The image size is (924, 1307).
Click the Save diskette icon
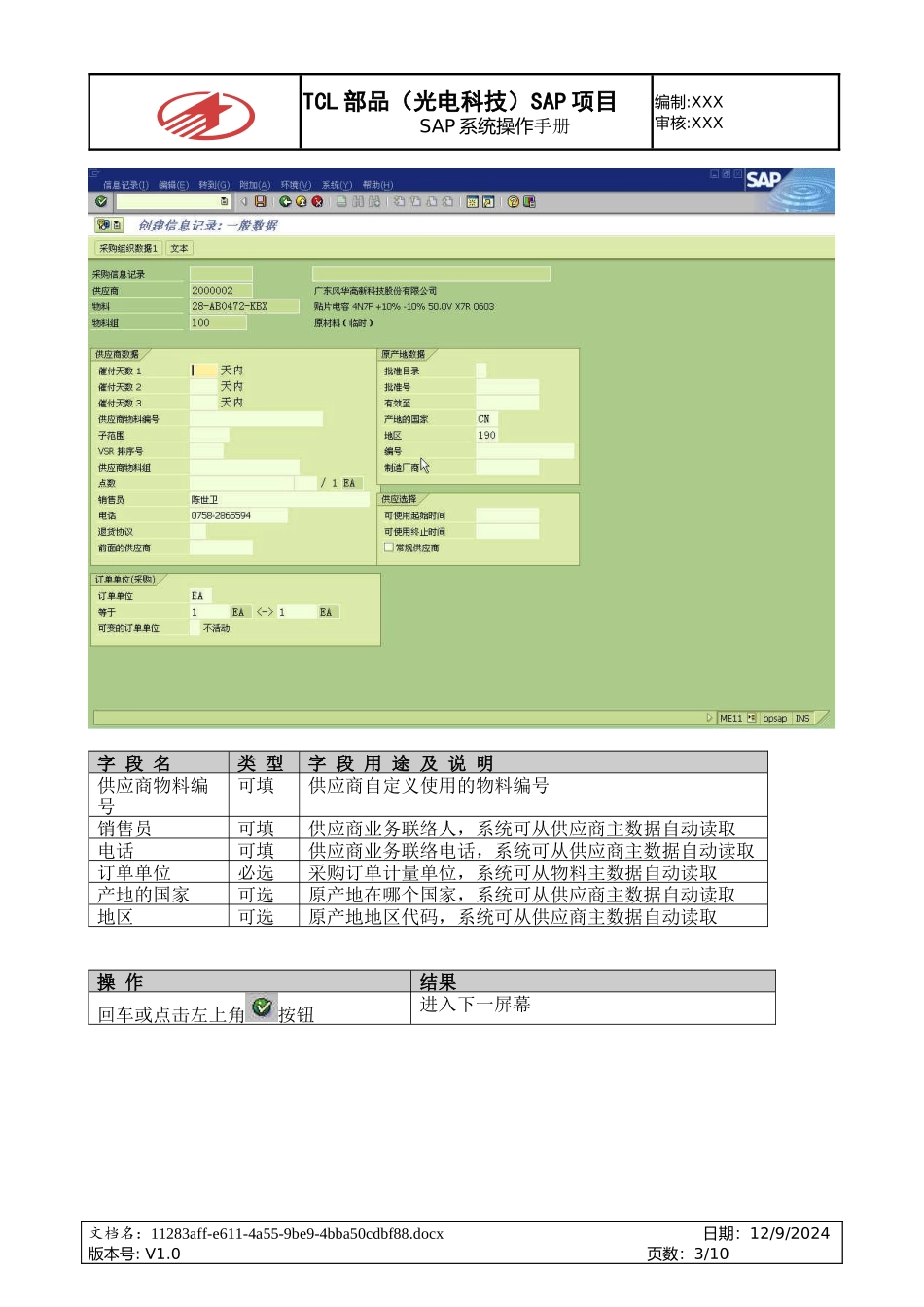(261, 201)
